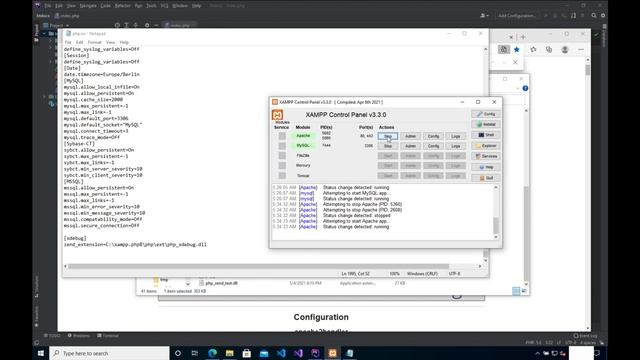Click Type here to search box
Viewport: 640px width, 360px height.
click(109, 353)
